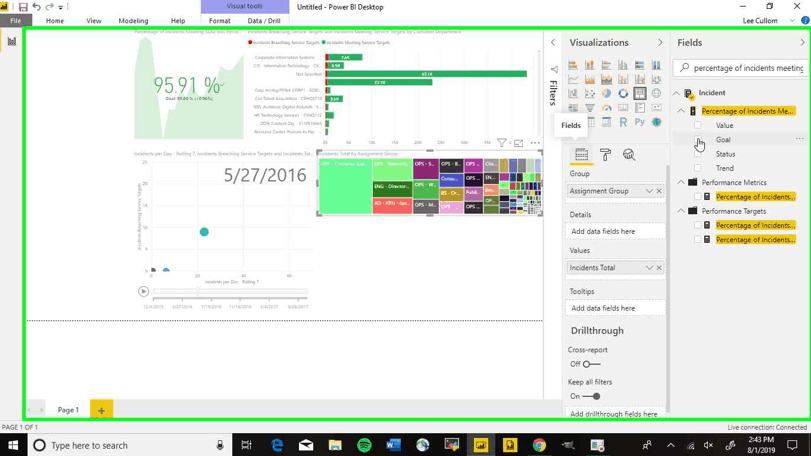Screen dimensions: 811x456
Task: Pick the 100% stacked column chart icon
Action: (656, 65)
